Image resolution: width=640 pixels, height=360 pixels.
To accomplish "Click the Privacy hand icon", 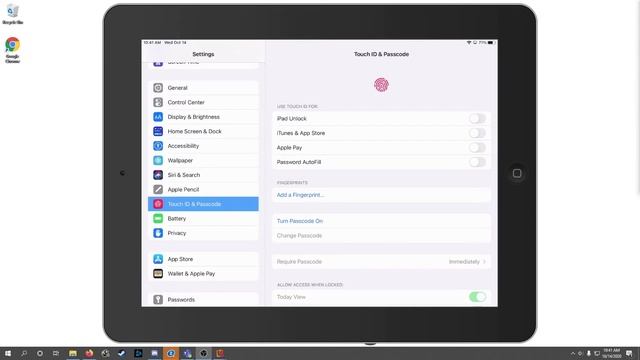I will pyautogui.click(x=158, y=233).
